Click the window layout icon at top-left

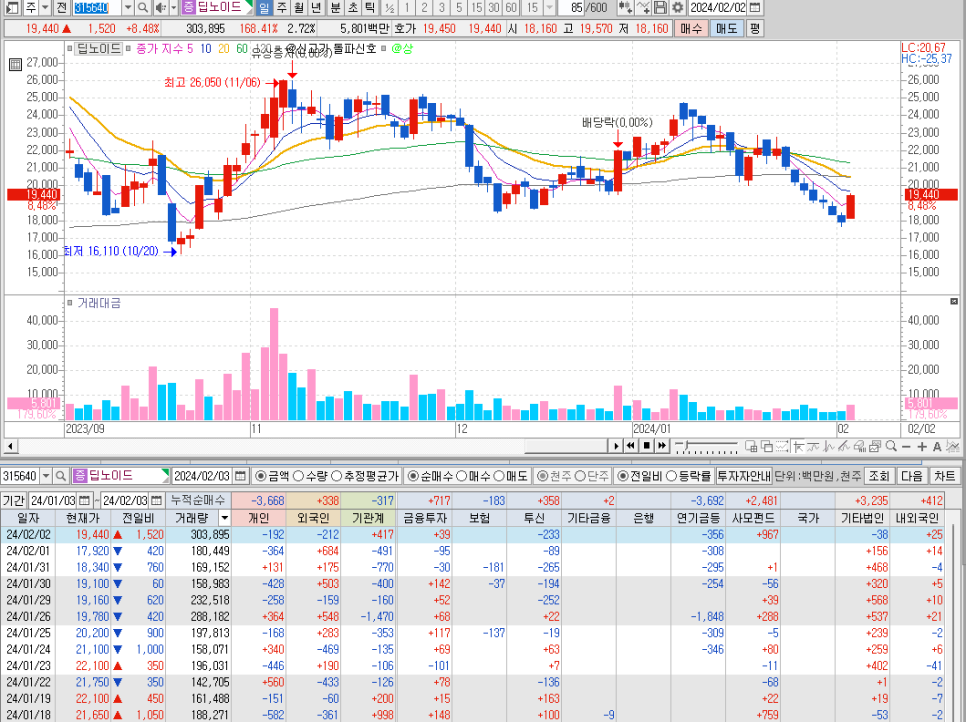coord(12,7)
